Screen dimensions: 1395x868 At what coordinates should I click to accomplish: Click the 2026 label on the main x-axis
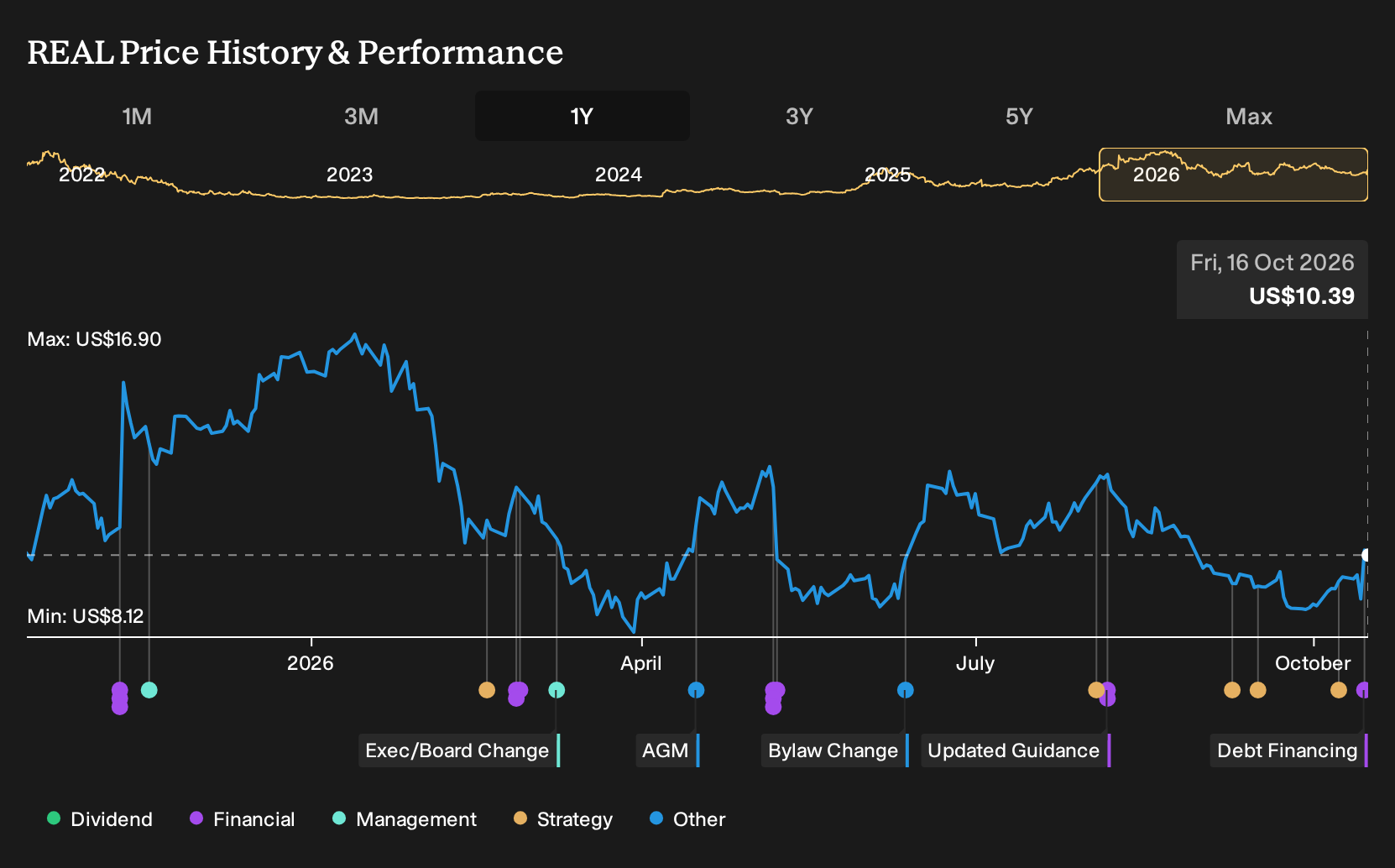click(x=311, y=663)
